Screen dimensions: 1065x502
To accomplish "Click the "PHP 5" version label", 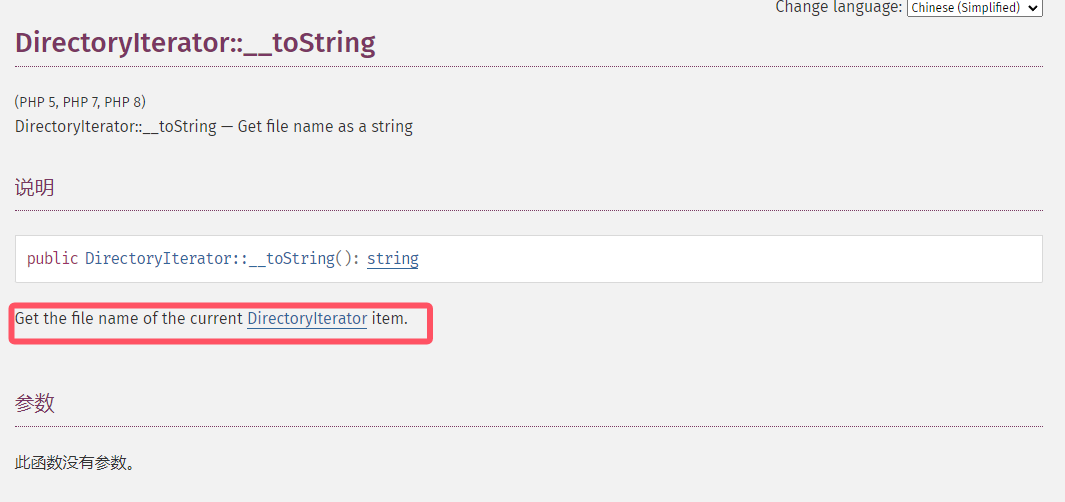I will click(38, 102).
